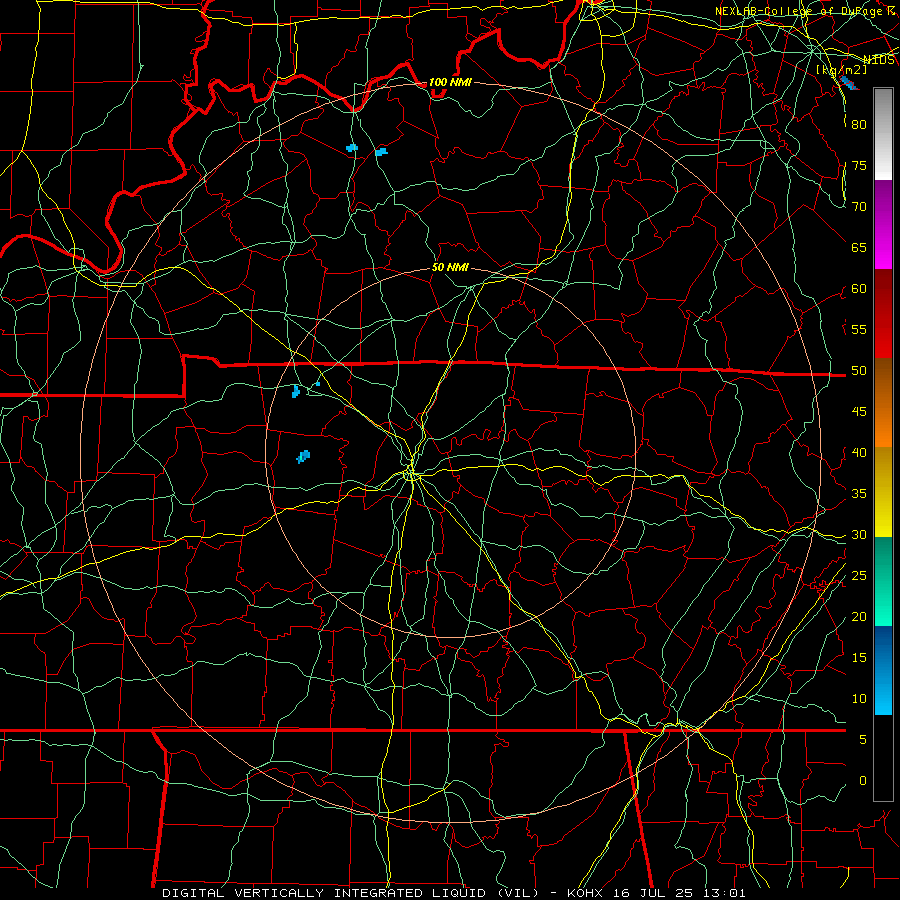The width and height of the screenshot is (900, 900).
Task: Click the 50 NMI range ring label
Action: (x=450, y=267)
